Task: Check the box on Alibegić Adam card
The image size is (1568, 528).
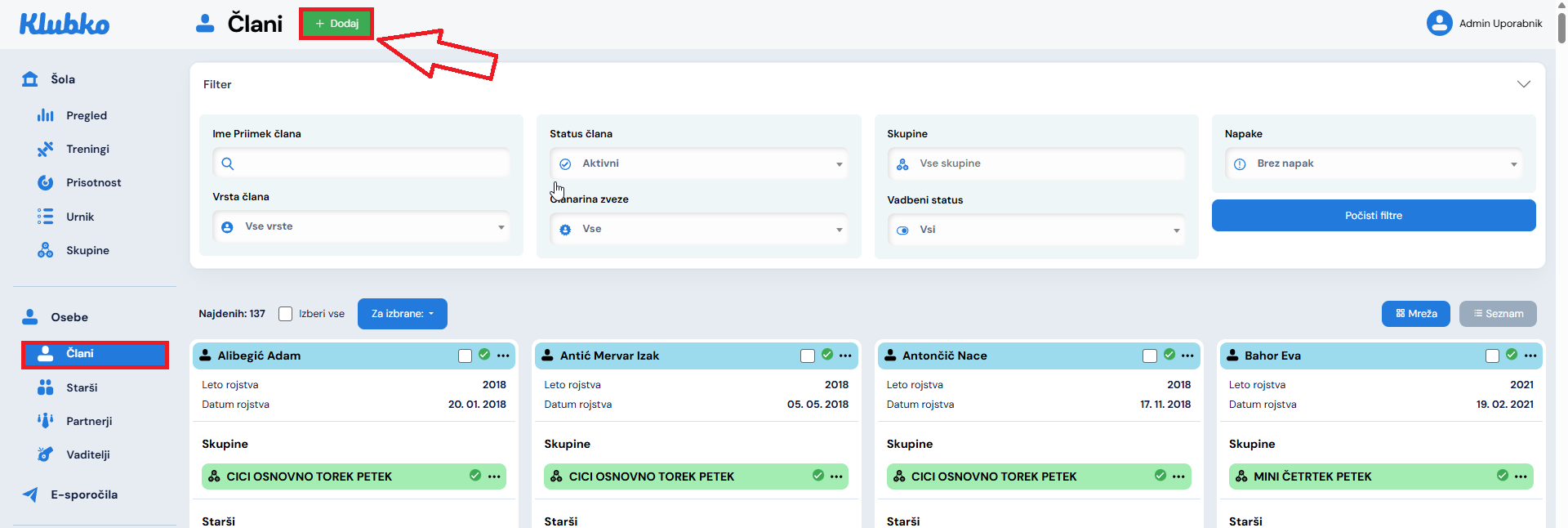Action: (x=465, y=356)
